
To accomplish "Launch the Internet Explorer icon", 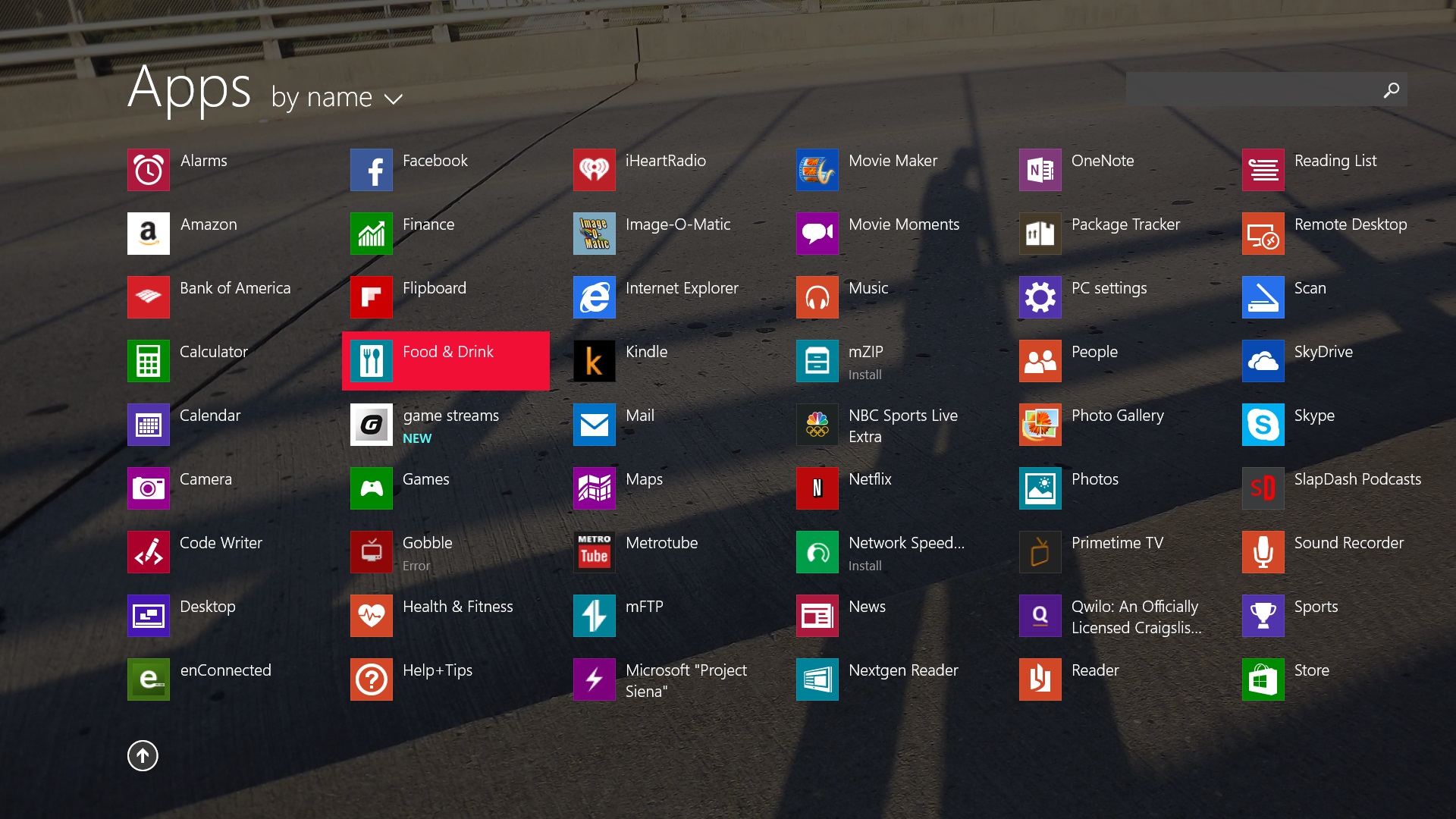I will 595,297.
